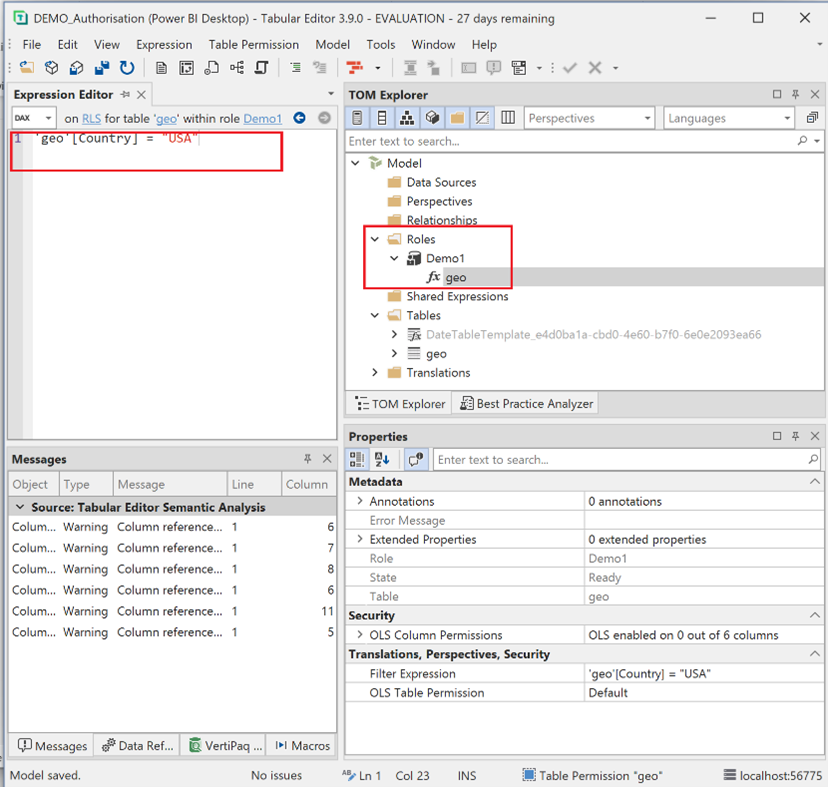The width and height of the screenshot is (828, 787).
Task: Collapse the Tabular Editor Semantic Analysis group
Action: click(x=20, y=507)
